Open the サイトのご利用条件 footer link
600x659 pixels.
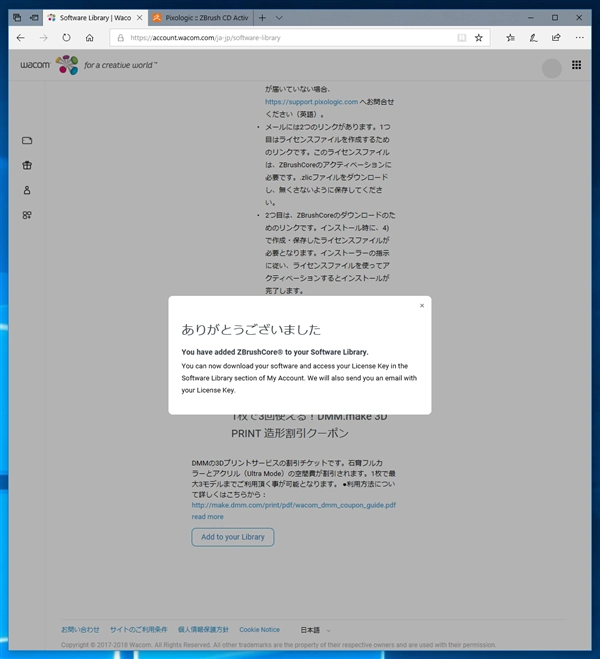139,630
